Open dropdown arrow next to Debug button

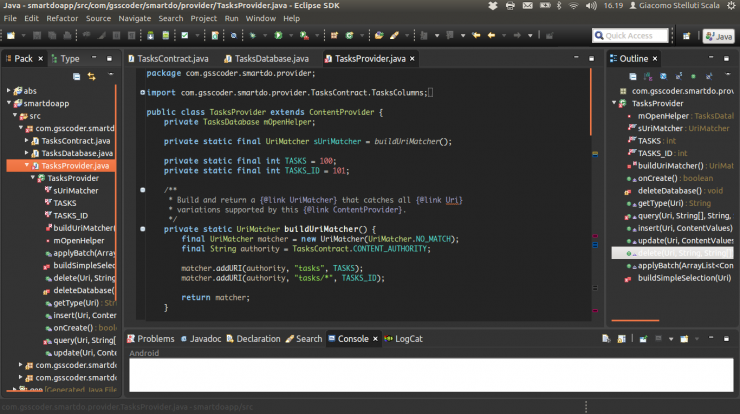pyautogui.click(x=264, y=35)
